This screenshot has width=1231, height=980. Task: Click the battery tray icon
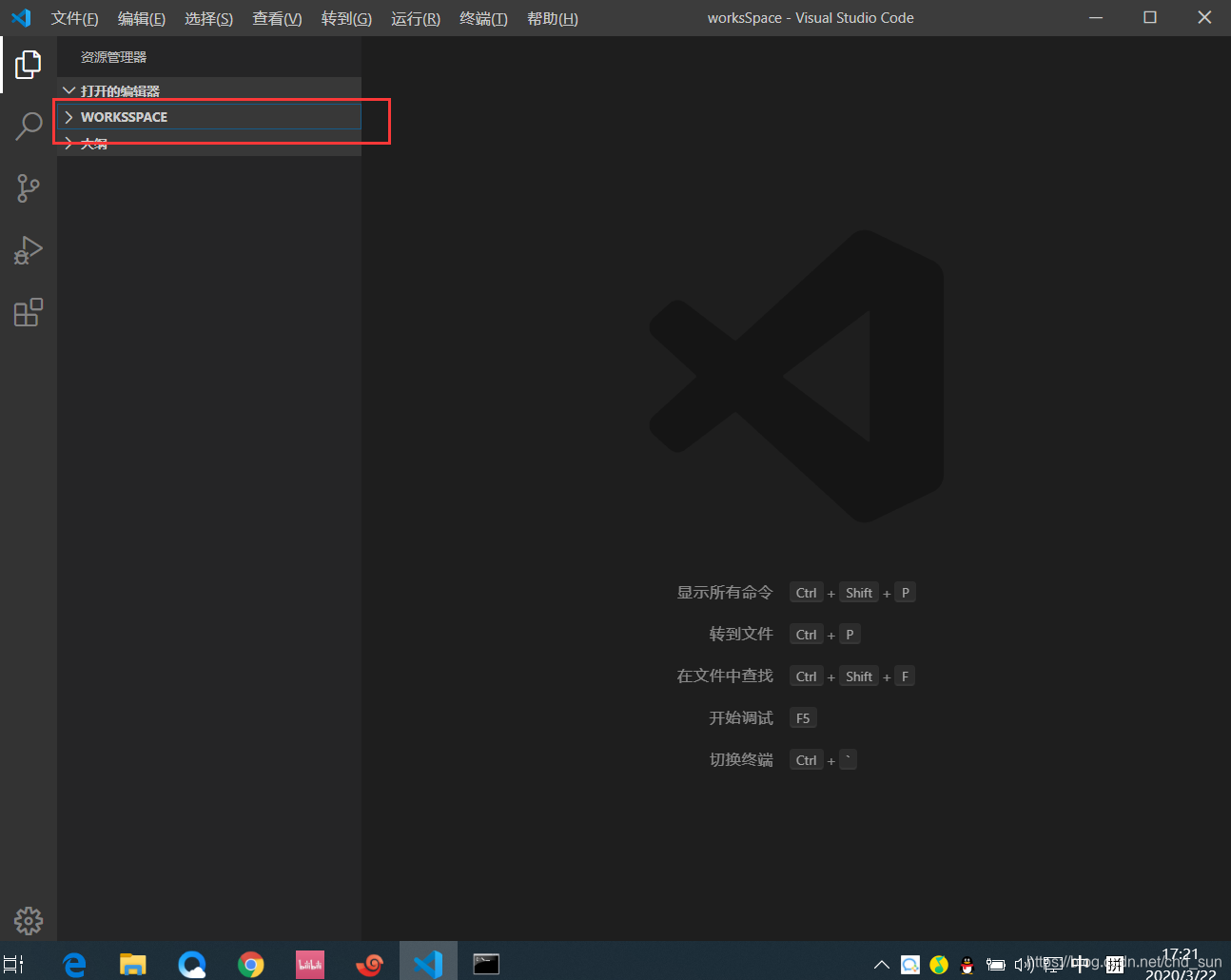tap(996, 965)
